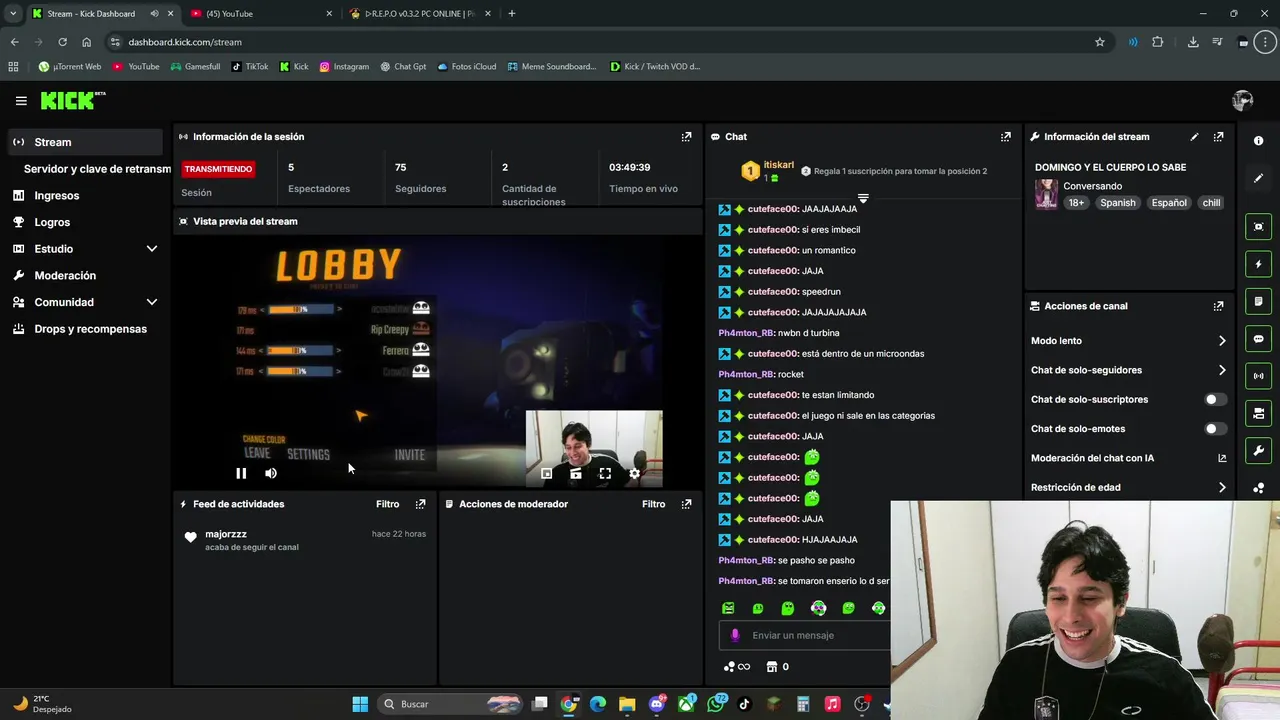Switch to the YouTube browser tab
The image size is (1280, 720).
260,14
